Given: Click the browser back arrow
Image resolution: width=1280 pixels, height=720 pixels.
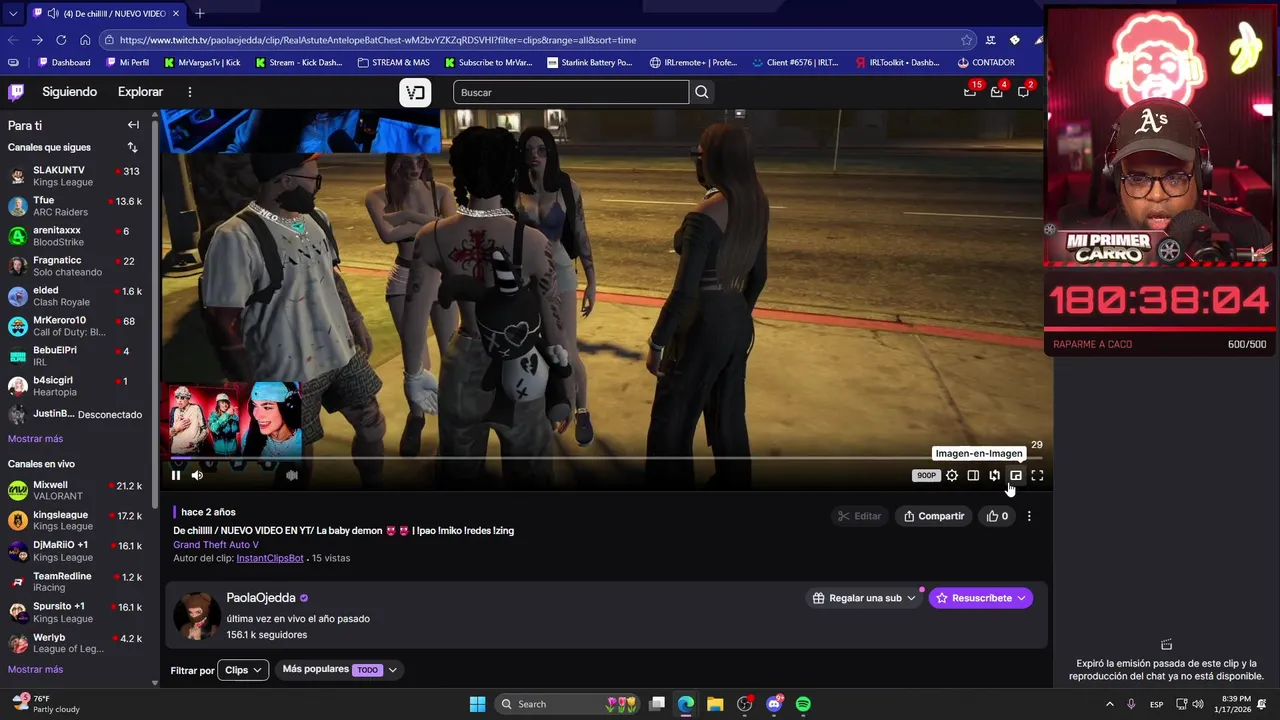Looking at the screenshot, I should click(x=13, y=40).
